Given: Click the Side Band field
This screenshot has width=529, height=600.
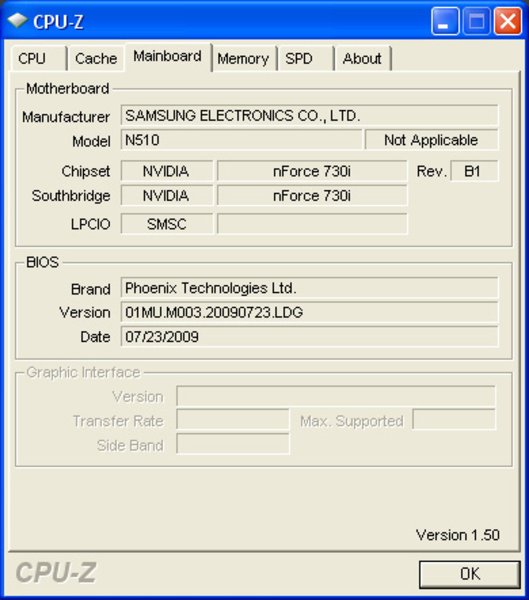Looking at the screenshot, I should pos(233,444).
